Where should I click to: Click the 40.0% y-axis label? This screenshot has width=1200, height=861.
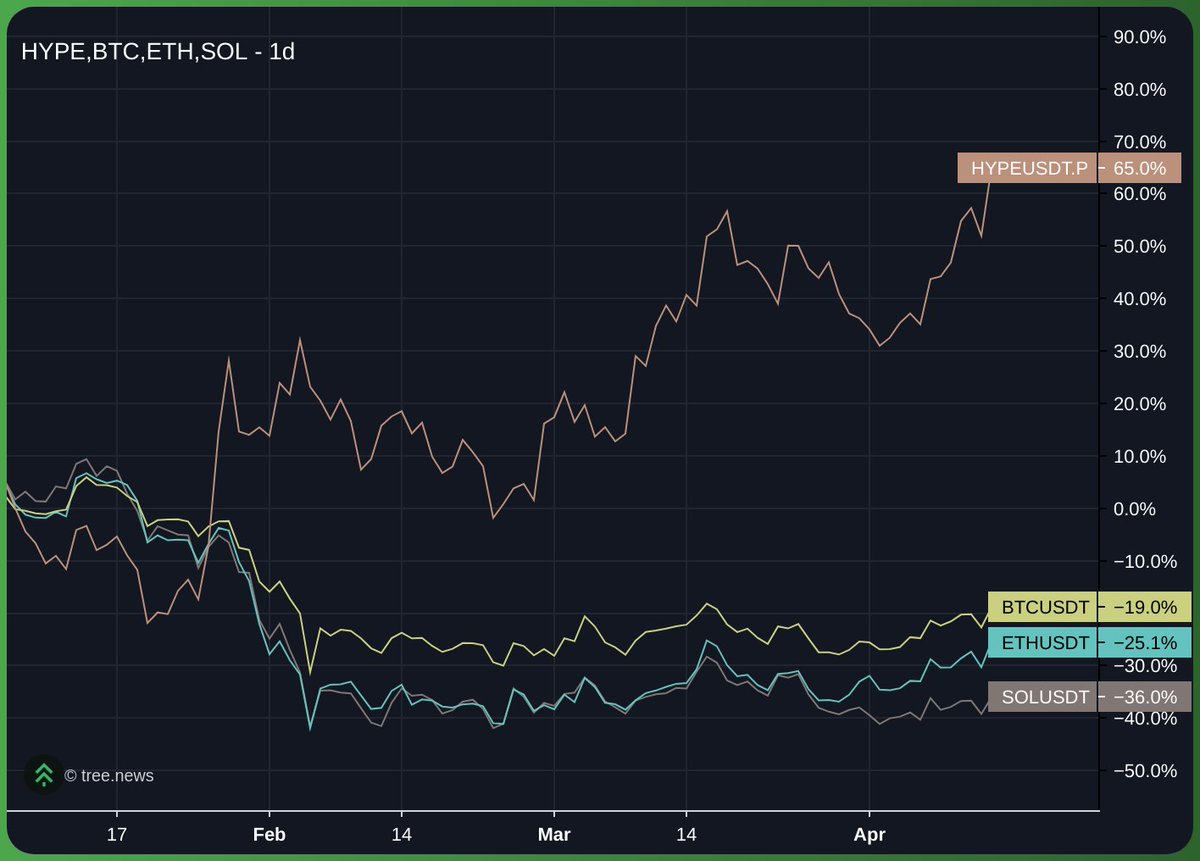coord(1139,299)
